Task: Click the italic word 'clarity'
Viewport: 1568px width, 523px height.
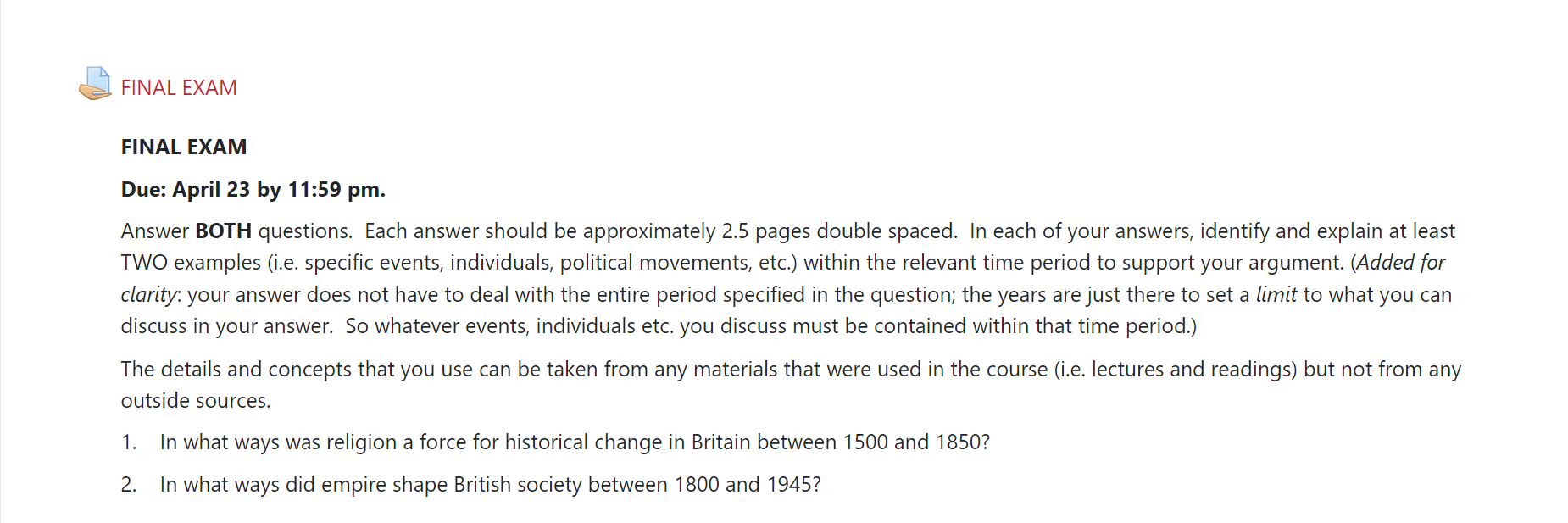Action: pyautogui.click(x=149, y=295)
